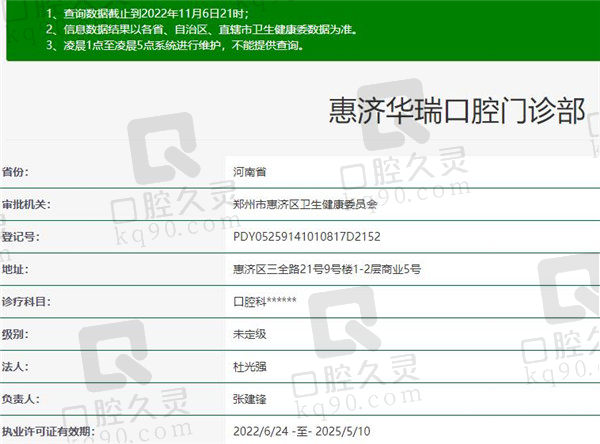The image size is (600, 444).
Task: Select the level value 未定级
Action: (x=249, y=335)
